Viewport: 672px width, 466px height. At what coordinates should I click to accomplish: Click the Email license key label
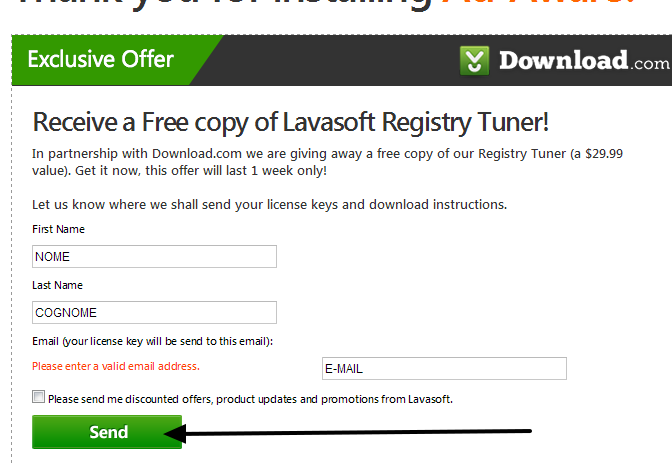coord(153,341)
